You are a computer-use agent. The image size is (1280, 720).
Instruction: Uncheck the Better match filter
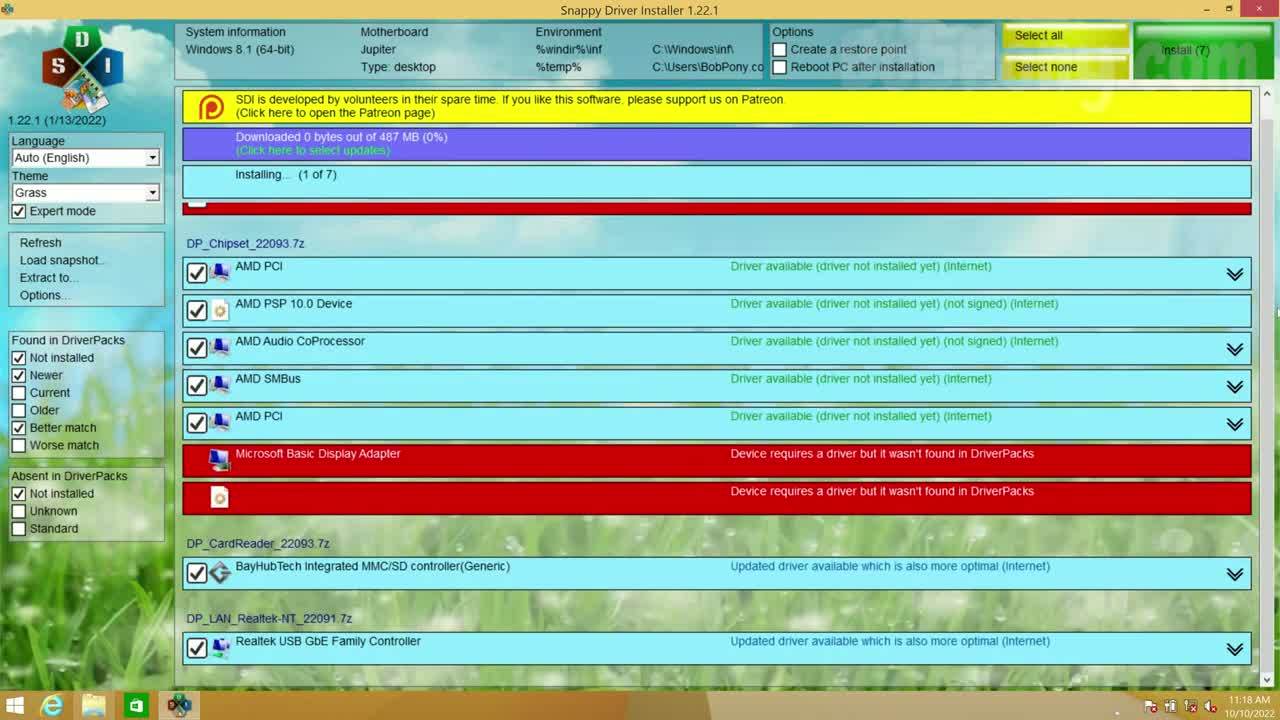click(x=19, y=428)
